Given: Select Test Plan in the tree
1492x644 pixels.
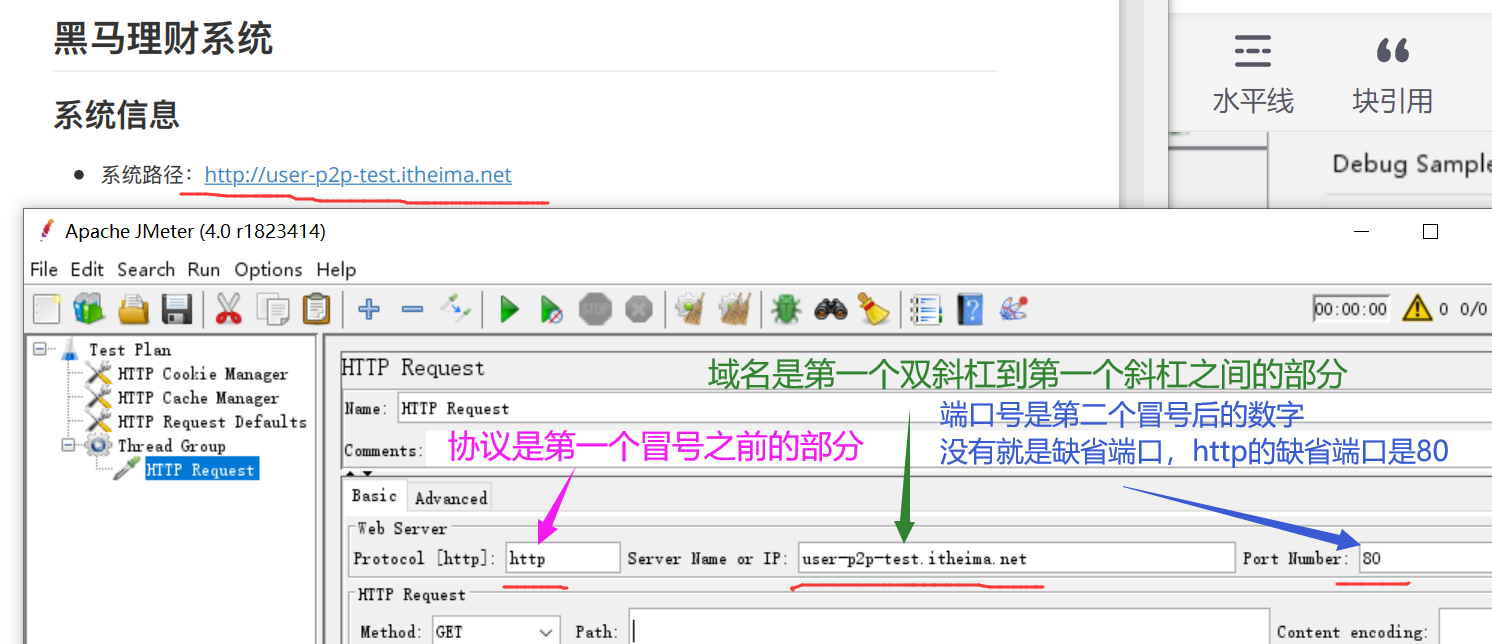Looking at the screenshot, I should (130, 349).
